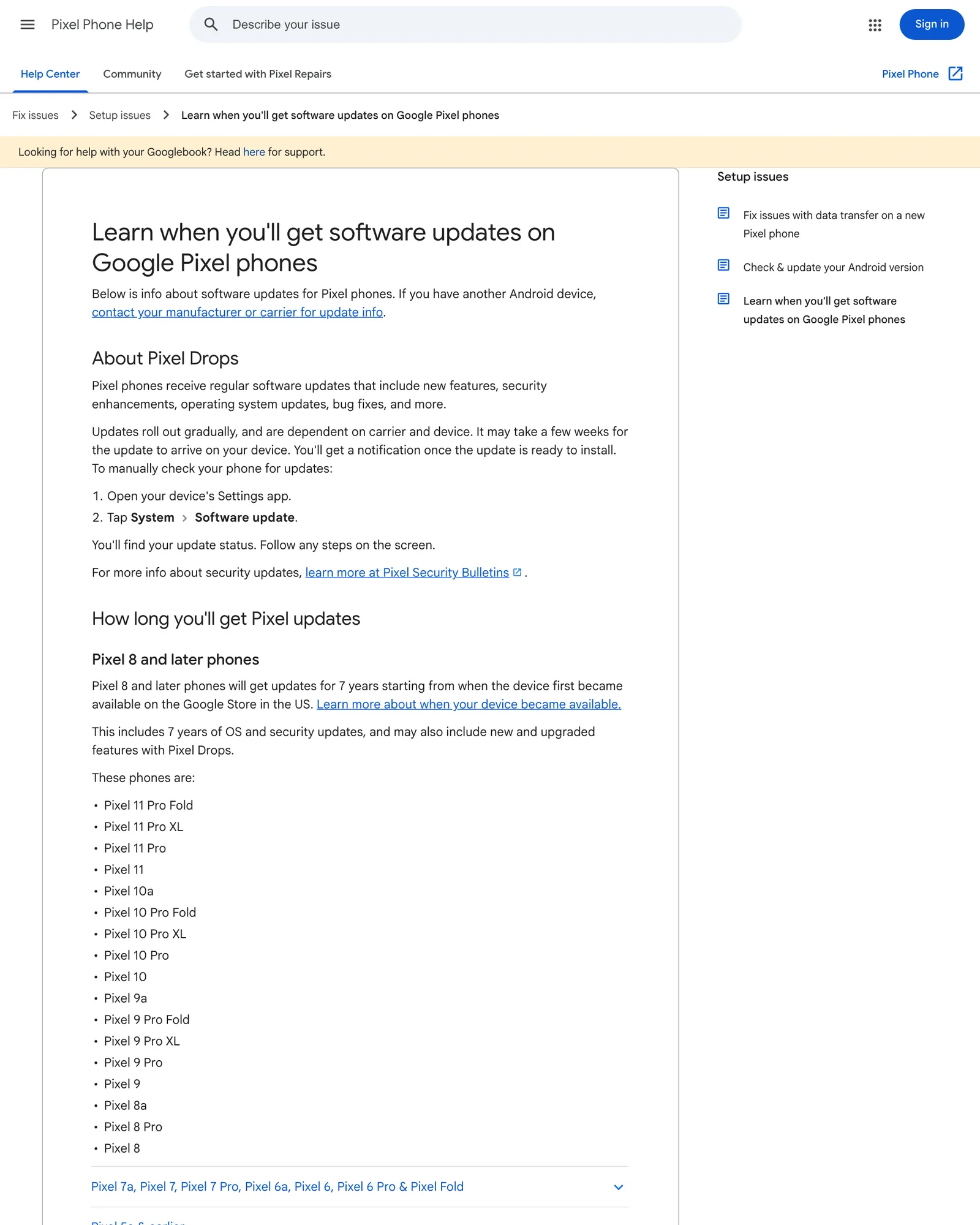This screenshot has height=1225, width=980.
Task: Open the Google apps grid
Action: 875,25
